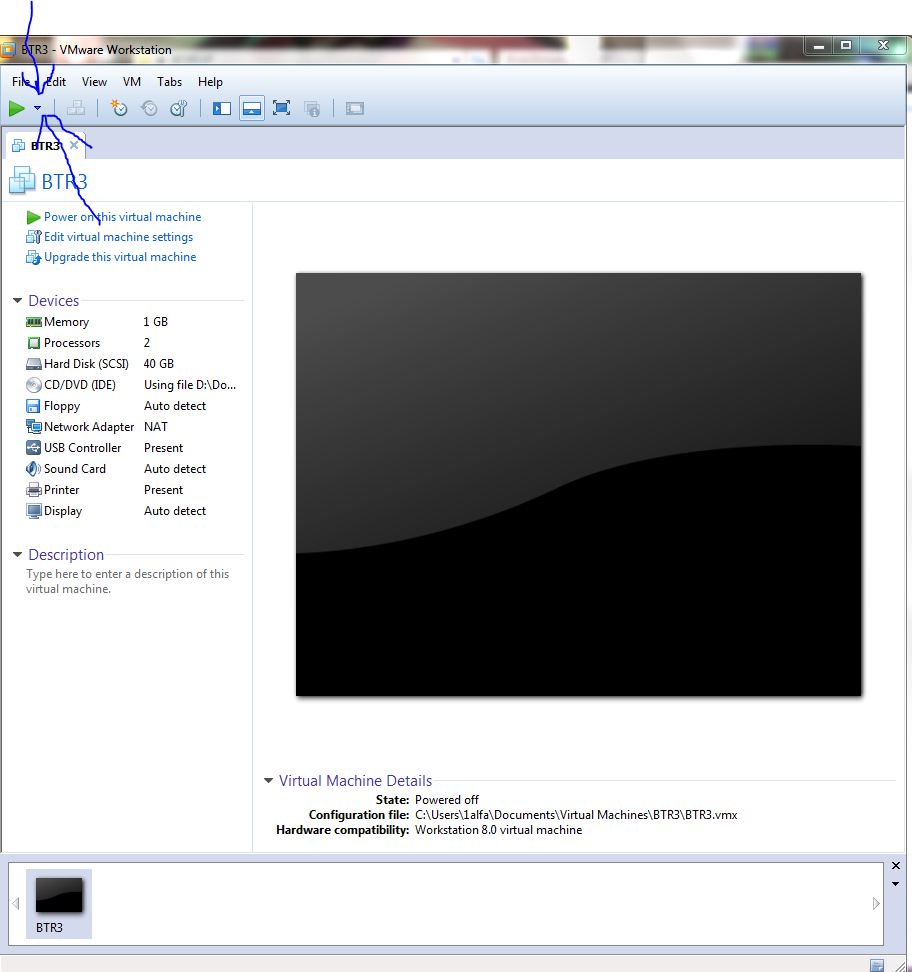Open the Tabs menu
Image resolution: width=912 pixels, height=972 pixels.
[169, 82]
